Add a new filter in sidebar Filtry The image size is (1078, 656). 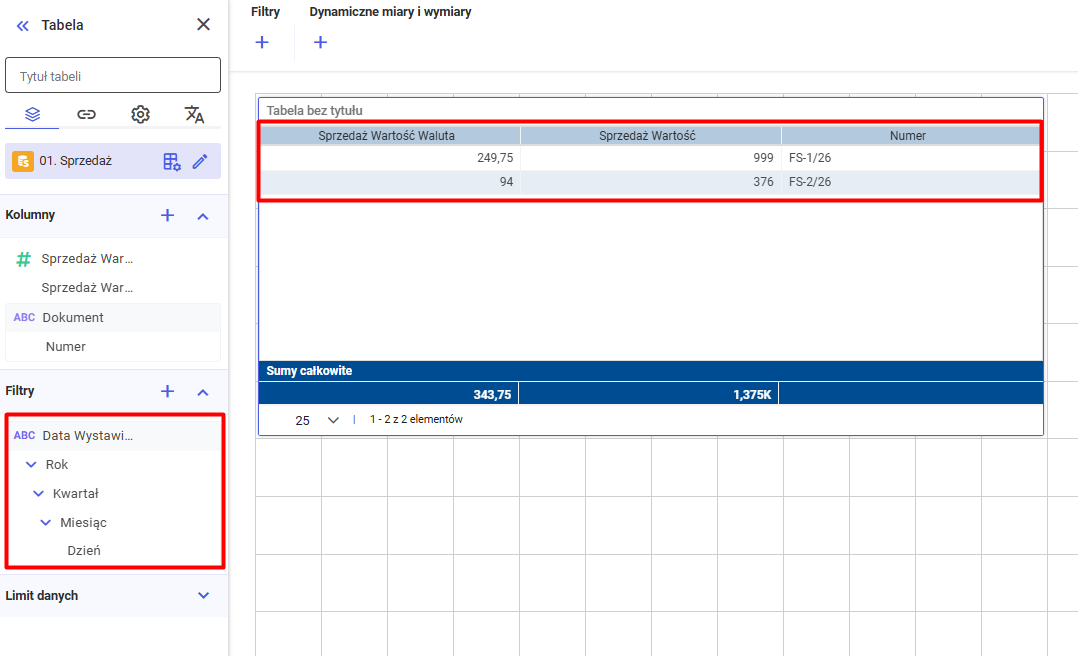point(168,391)
